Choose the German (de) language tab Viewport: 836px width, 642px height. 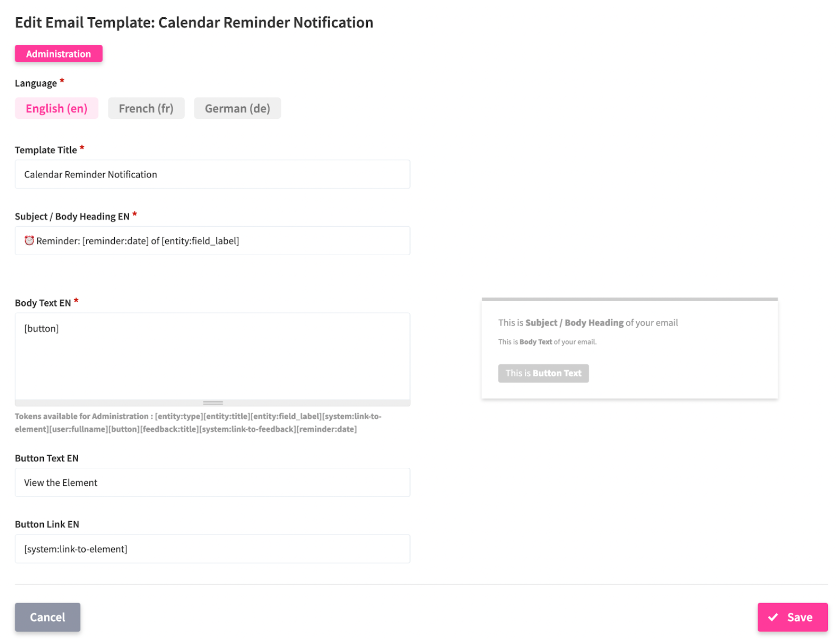click(237, 108)
